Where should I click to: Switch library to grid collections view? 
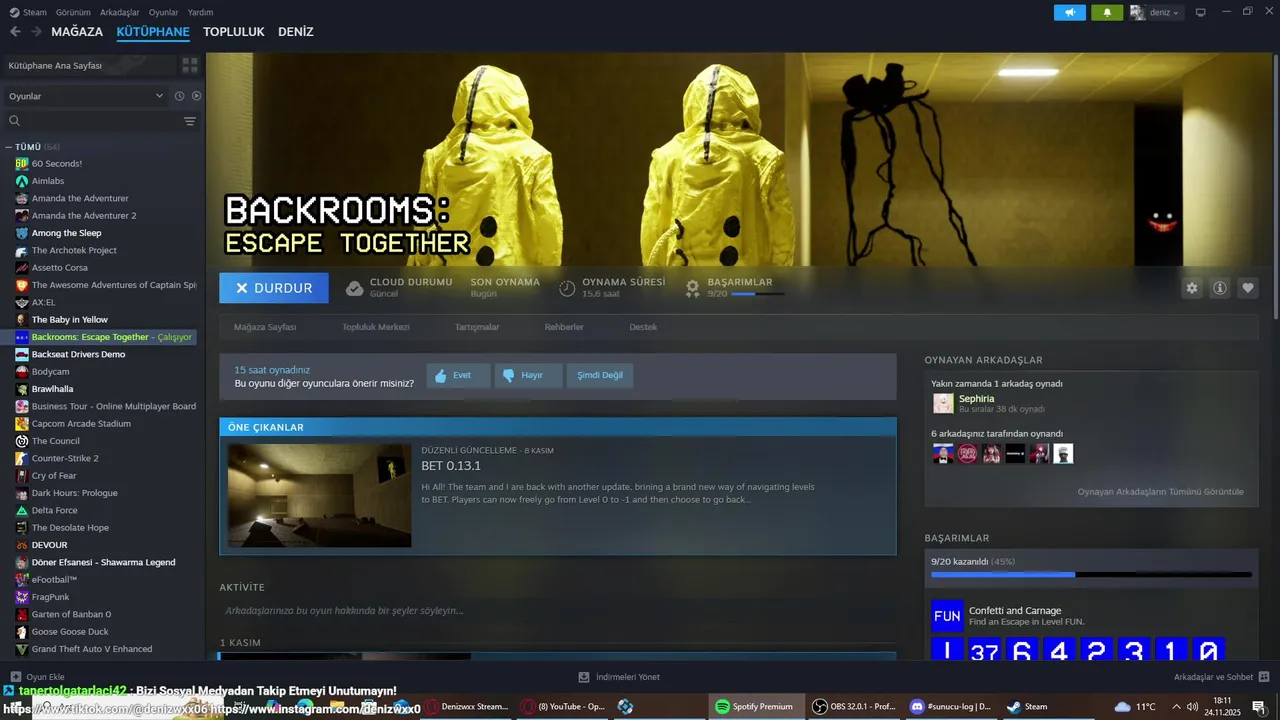190,65
